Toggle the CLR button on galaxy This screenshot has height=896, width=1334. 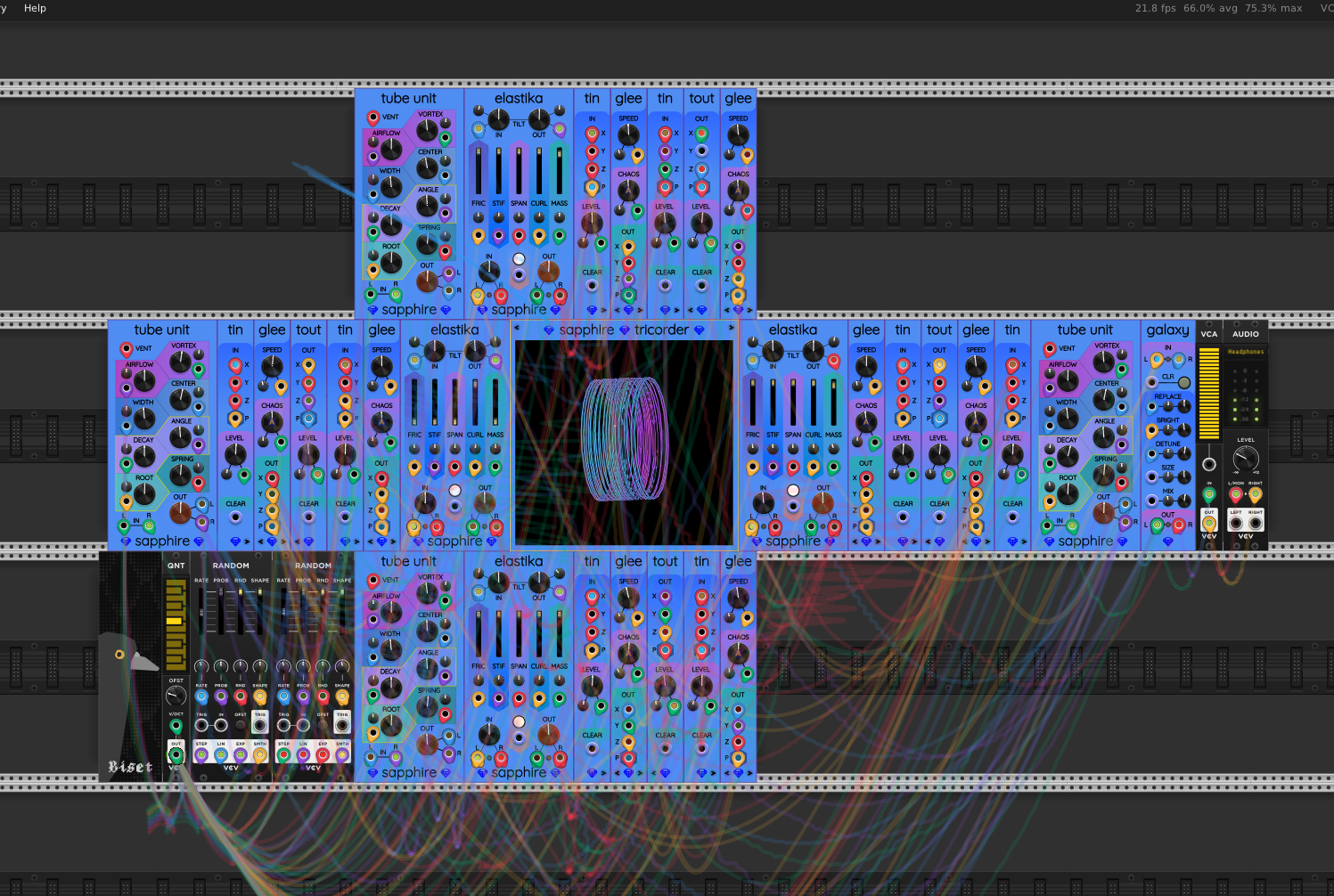pos(1184,382)
